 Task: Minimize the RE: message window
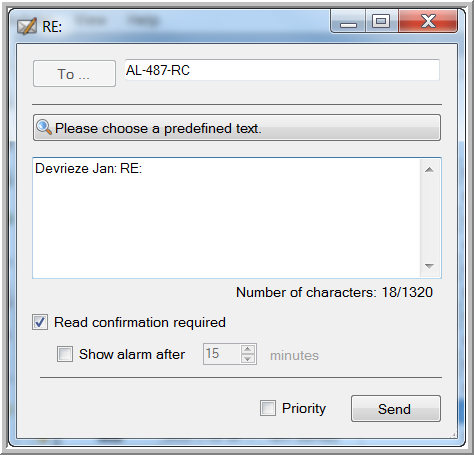348,21
